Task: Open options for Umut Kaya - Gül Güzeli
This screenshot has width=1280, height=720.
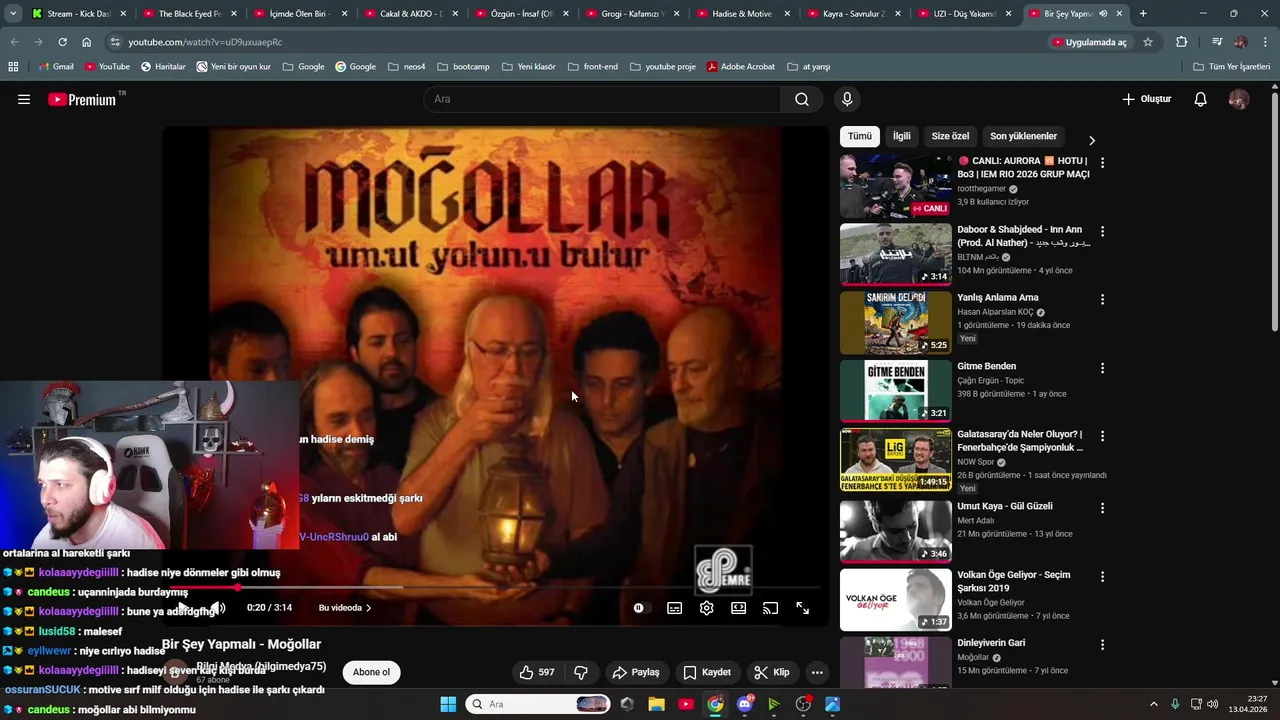Action: click(x=1102, y=508)
